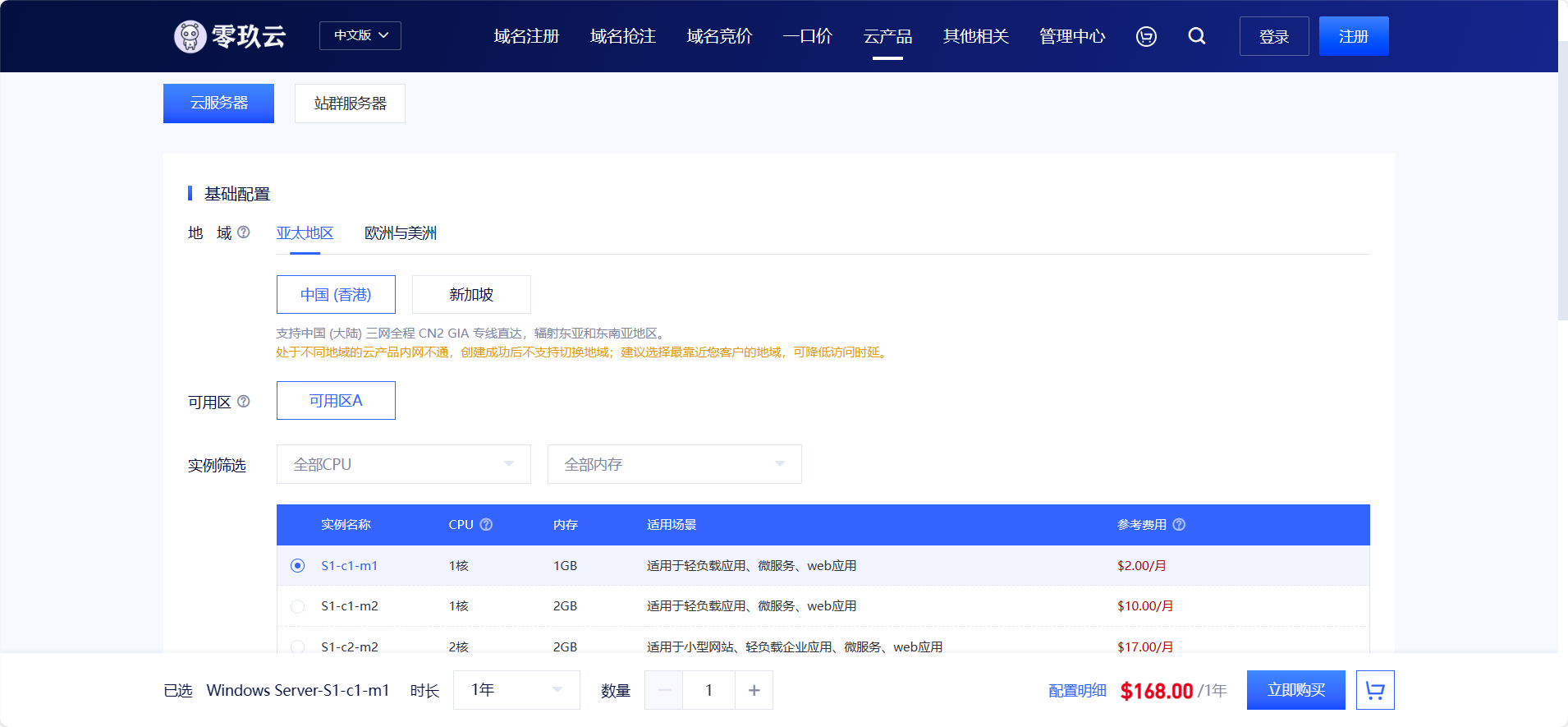Viewport: 1568px width, 727px height.
Task: Open 配置明细 link
Action: click(x=1077, y=691)
